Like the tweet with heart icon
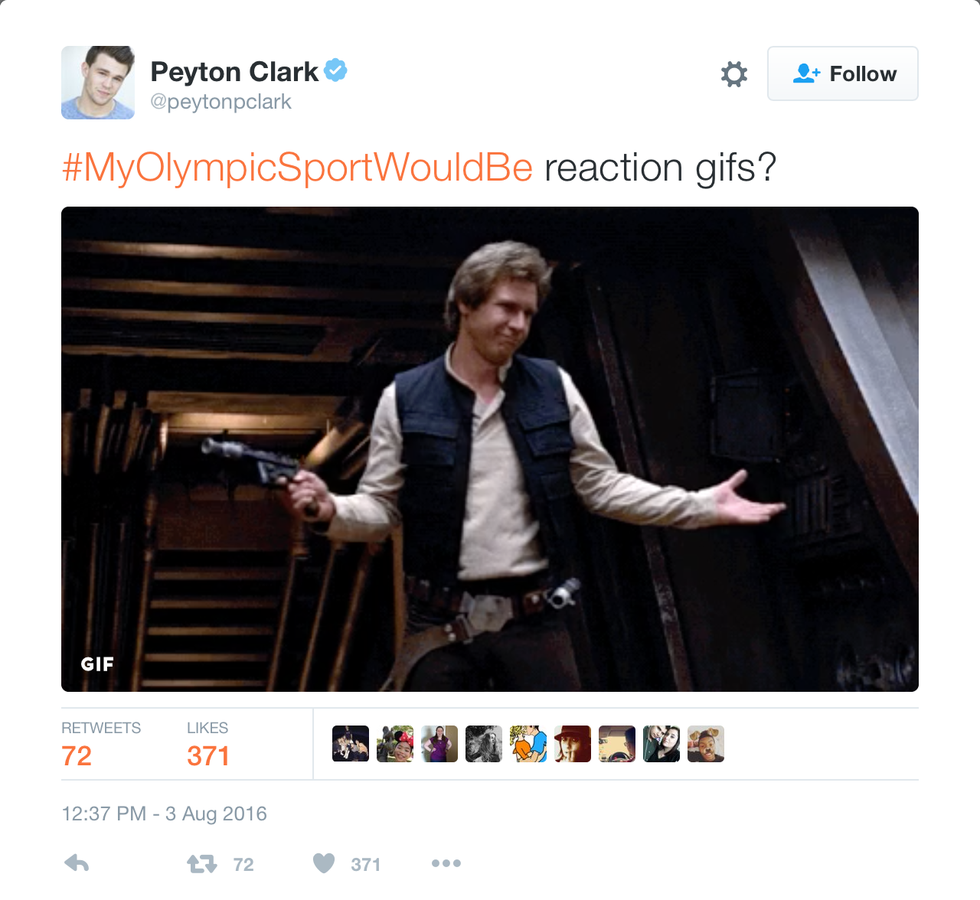Viewport: 980px width, 900px height. [x=324, y=863]
